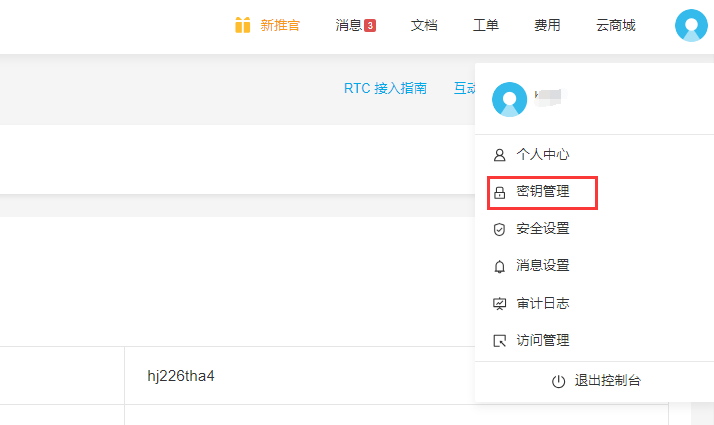This screenshot has height=425, width=714.
Task: Open the 消息 notifications badge
Action: coord(370,25)
